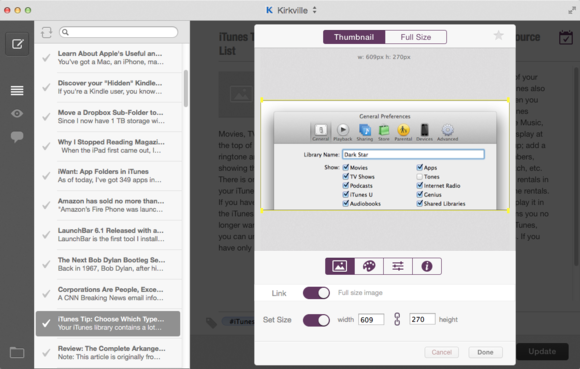Click the post list scrollbar

pyautogui.click(x=186, y=88)
